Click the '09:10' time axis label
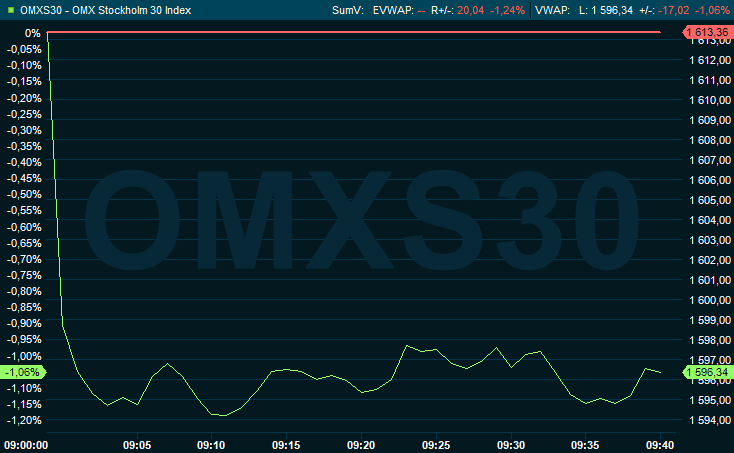Screen dimensions: 734x453 click(x=211, y=445)
